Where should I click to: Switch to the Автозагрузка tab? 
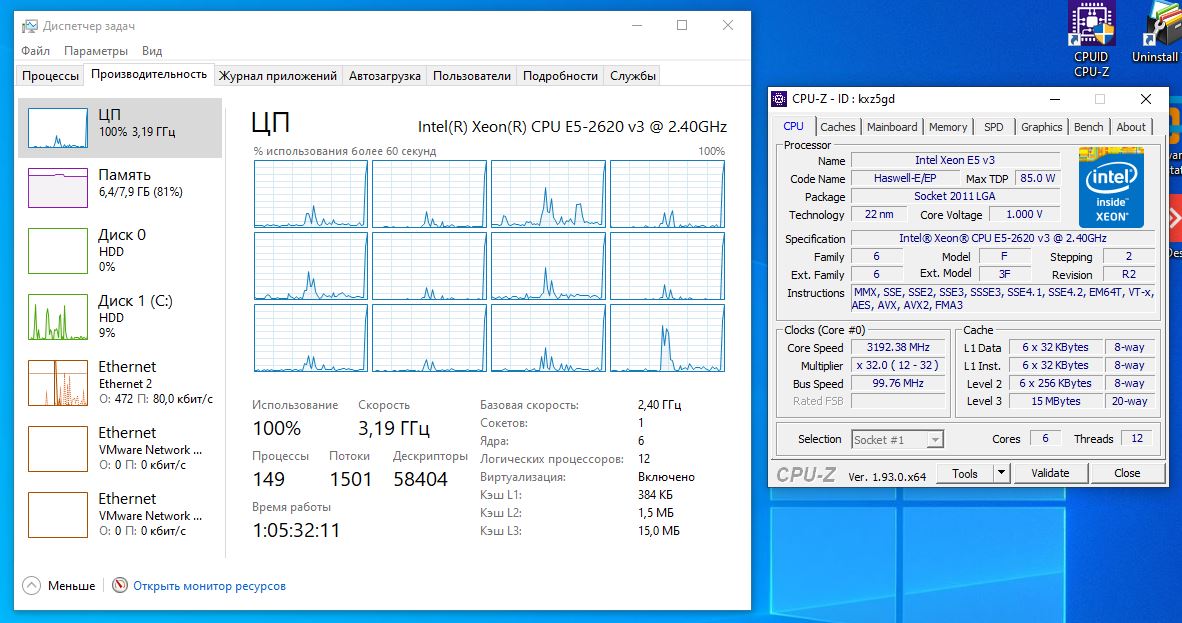tap(384, 75)
